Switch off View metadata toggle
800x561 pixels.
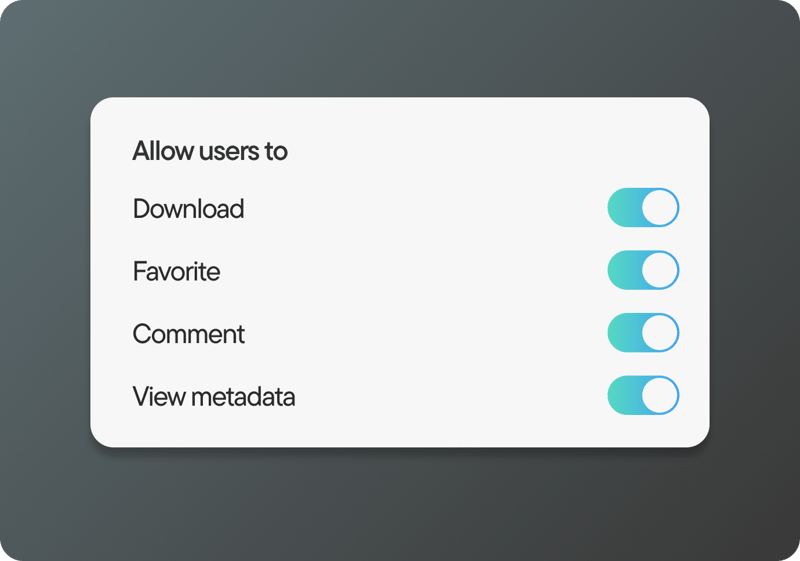point(643,395)
